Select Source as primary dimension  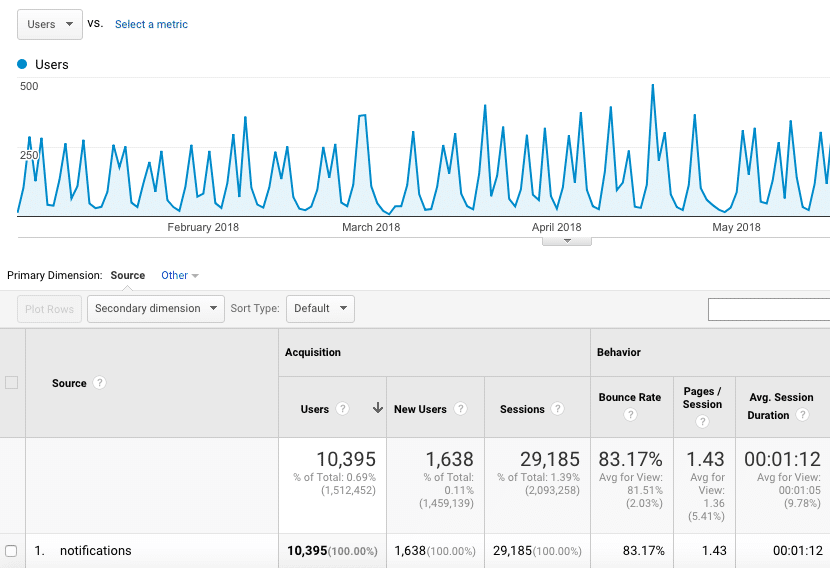(x=127, y=275)
